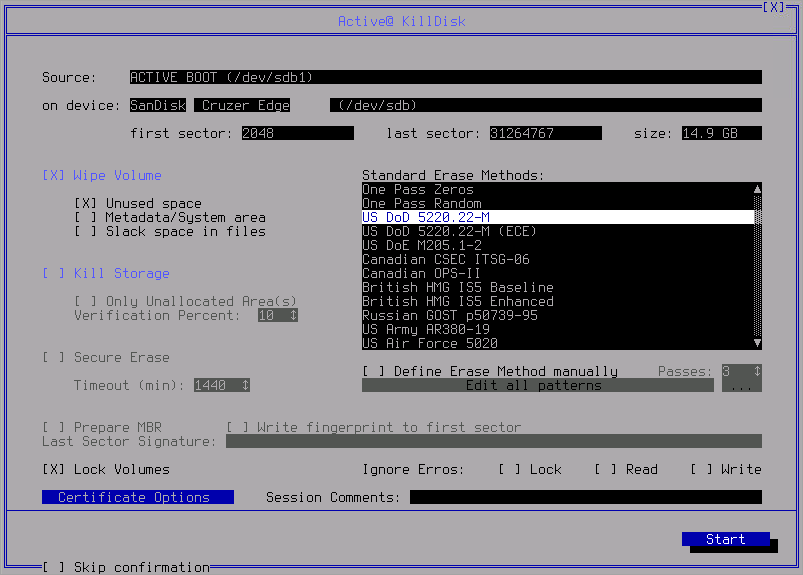803x575 pixels.
Task: Enable Define Erase Method manually
Action: pos(373,371)
